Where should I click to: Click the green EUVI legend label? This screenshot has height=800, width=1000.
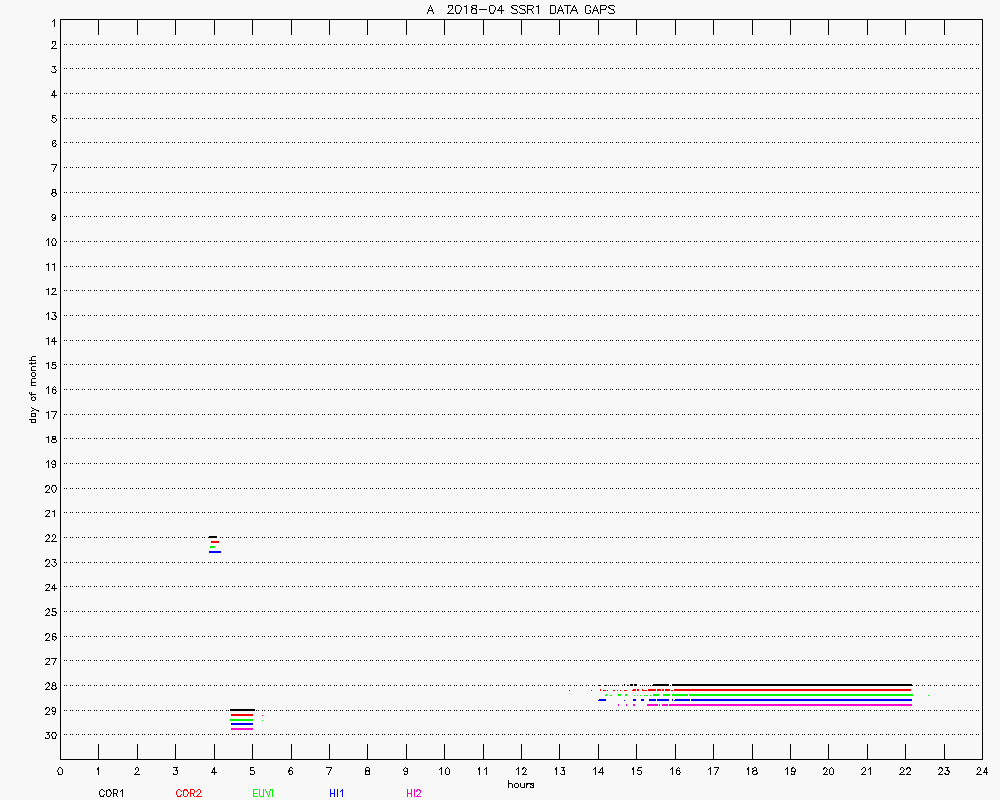(262, 793)
